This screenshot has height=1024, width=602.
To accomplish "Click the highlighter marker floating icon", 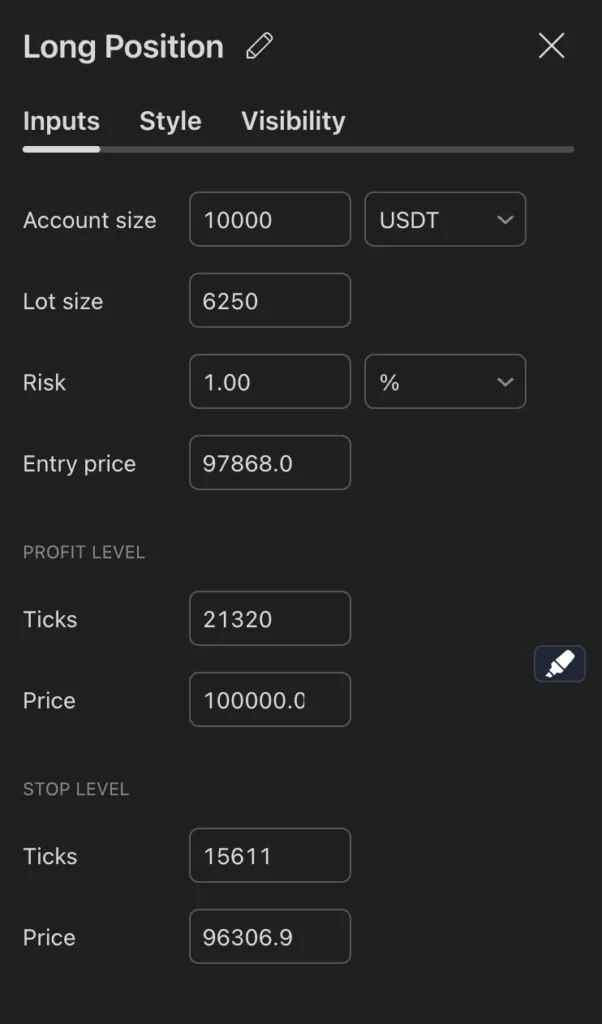I will tap(560, 664).
